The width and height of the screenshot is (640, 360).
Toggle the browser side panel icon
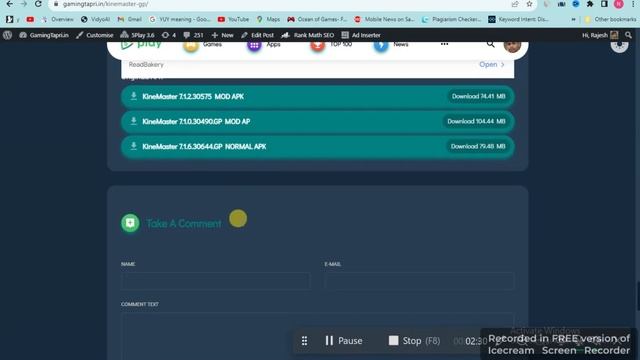[604, 4]
